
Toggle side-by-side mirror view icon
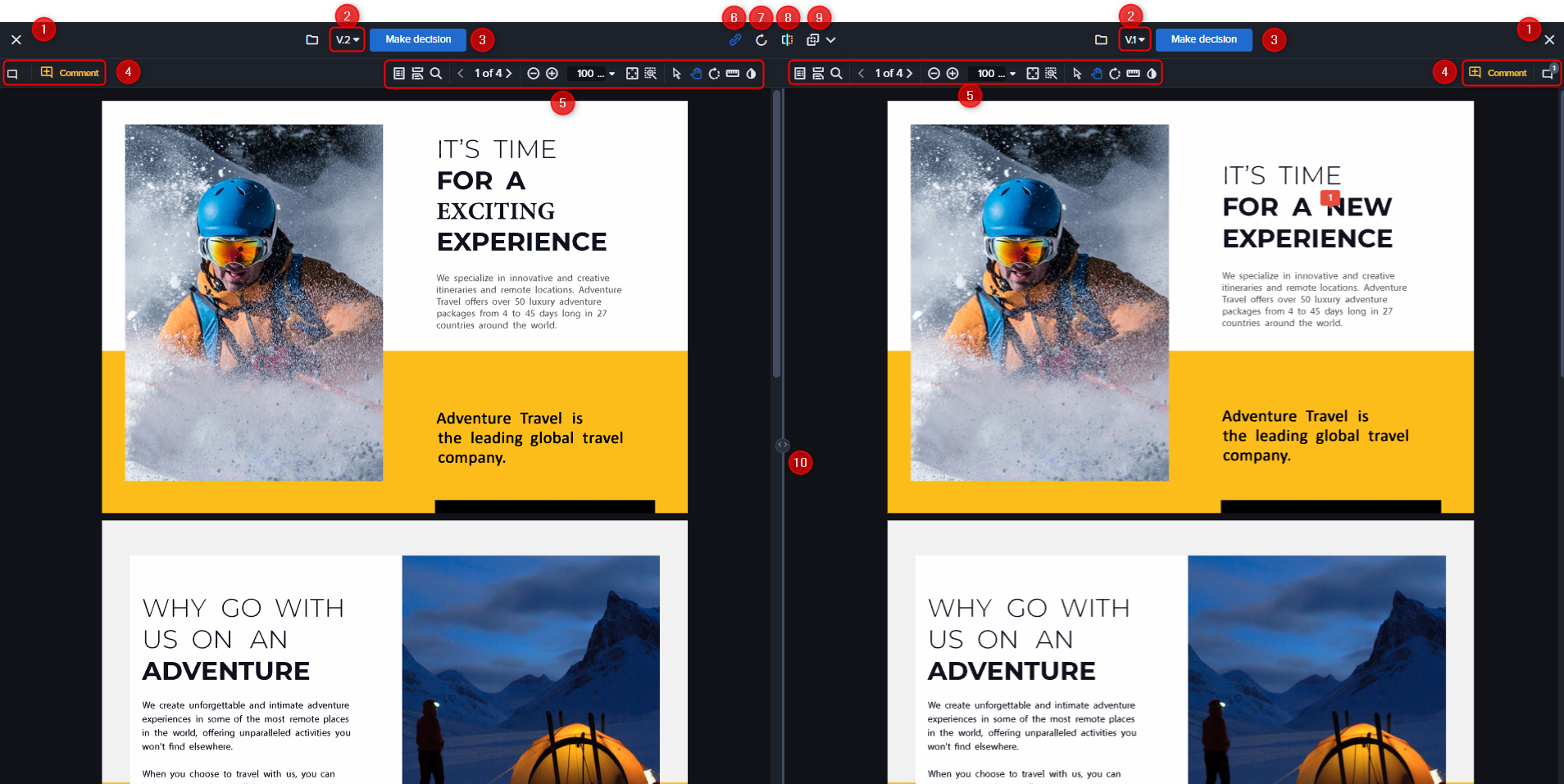point(787,39)
